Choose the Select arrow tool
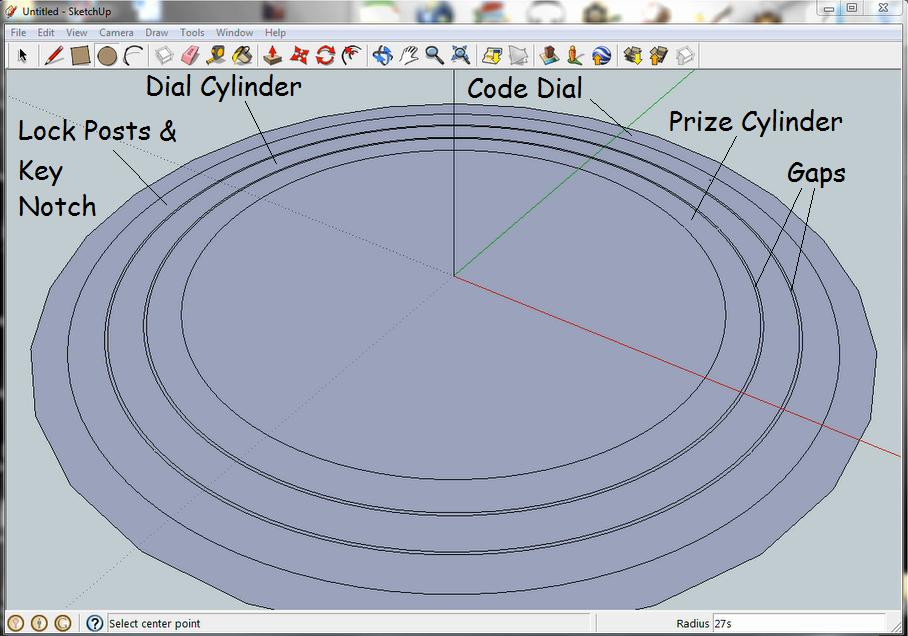Screen dimensions: 908x636 [x=23, y=56]
